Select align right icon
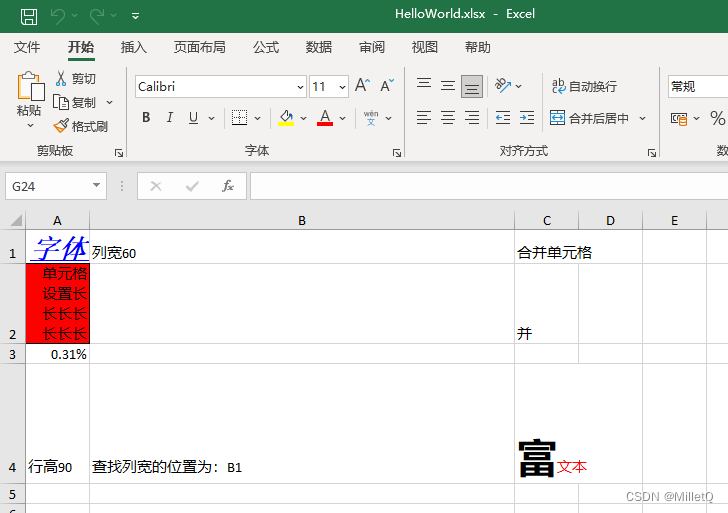The height and width of the screenshot is (513, 728). click(x=472, y=117)
